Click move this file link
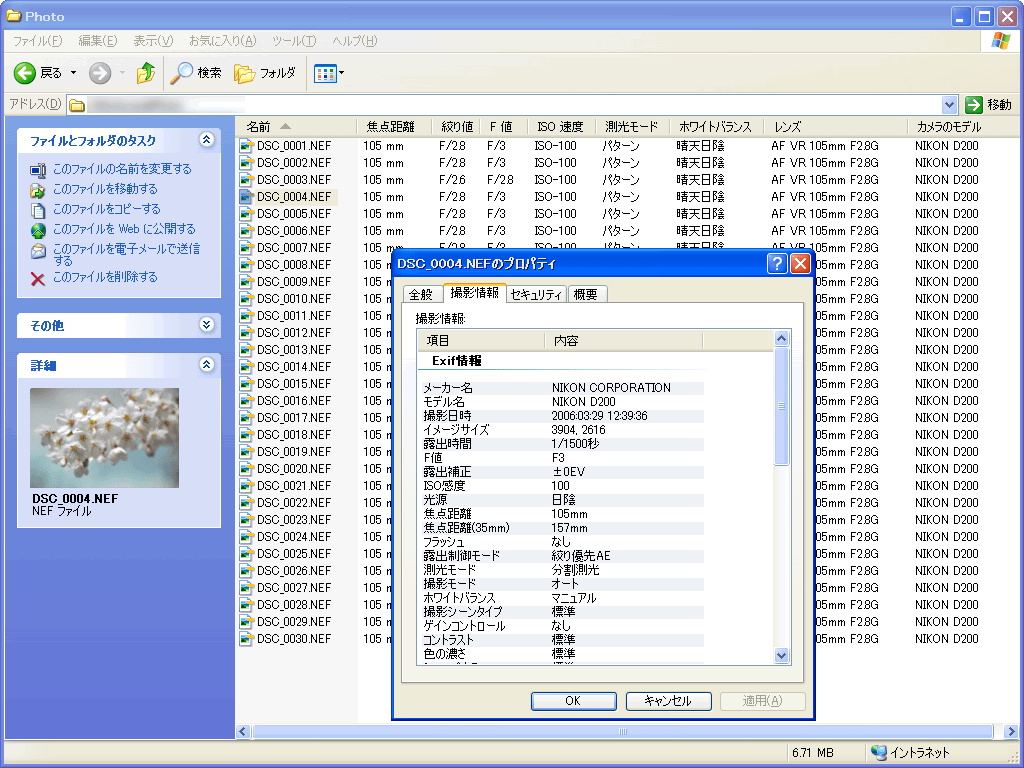The height and width of the screenshot is (768, 1024). click(x=105, y=189)
